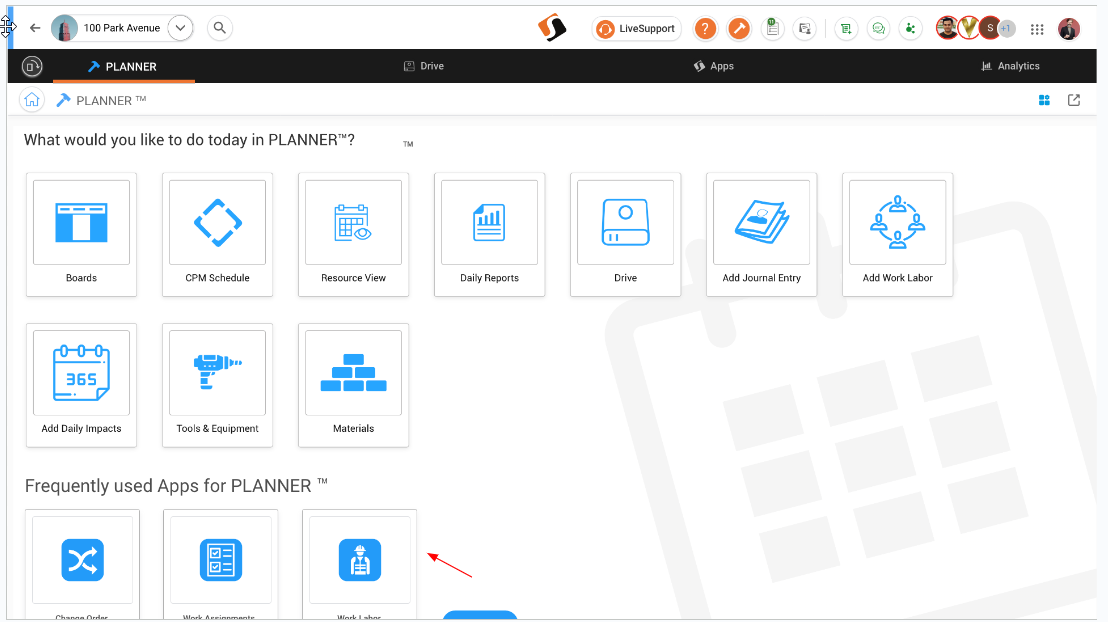Click the green share nodes icon
1108x622 pixels.
910,28
